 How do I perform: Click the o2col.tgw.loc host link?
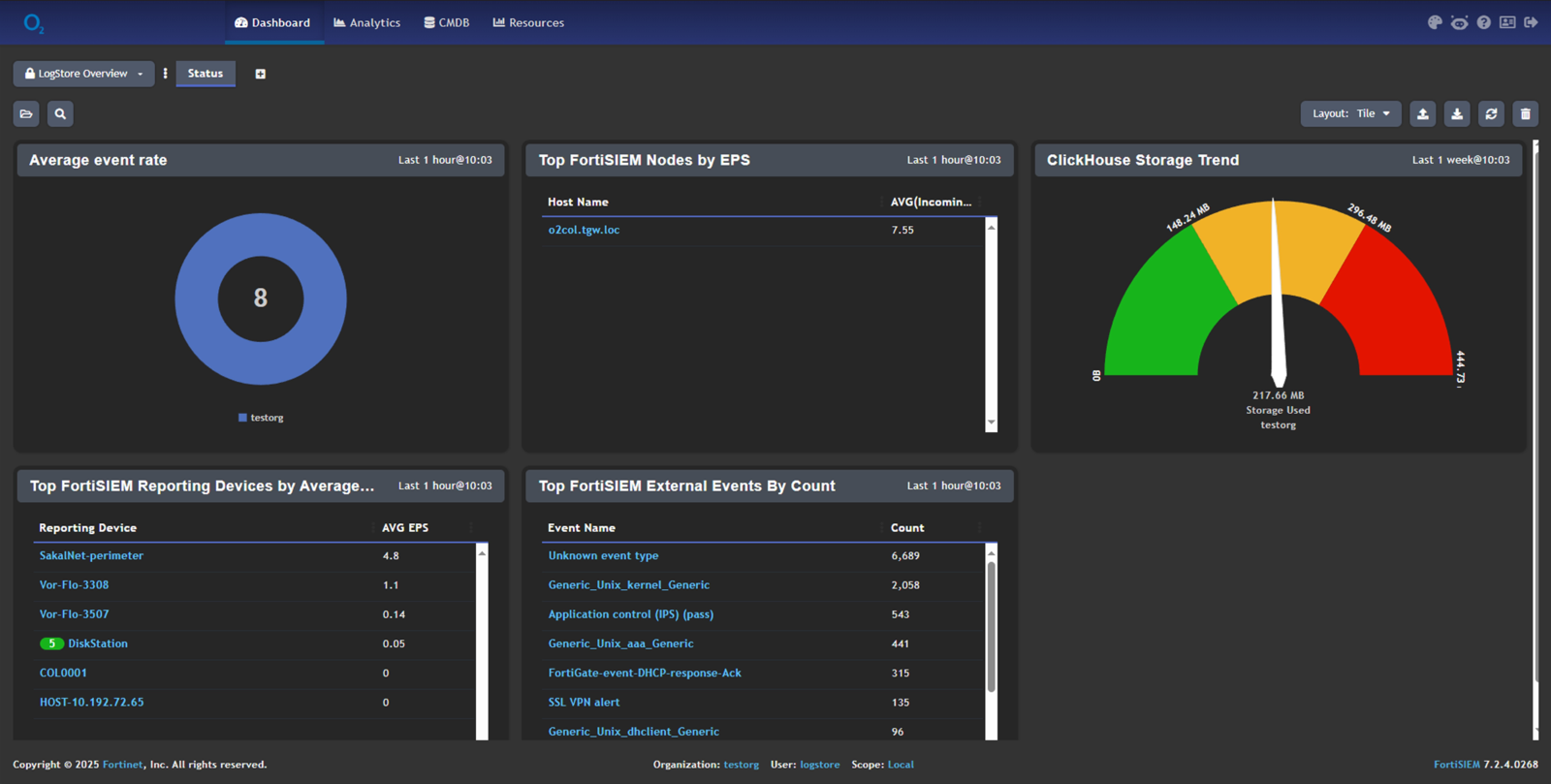[584, 230]
